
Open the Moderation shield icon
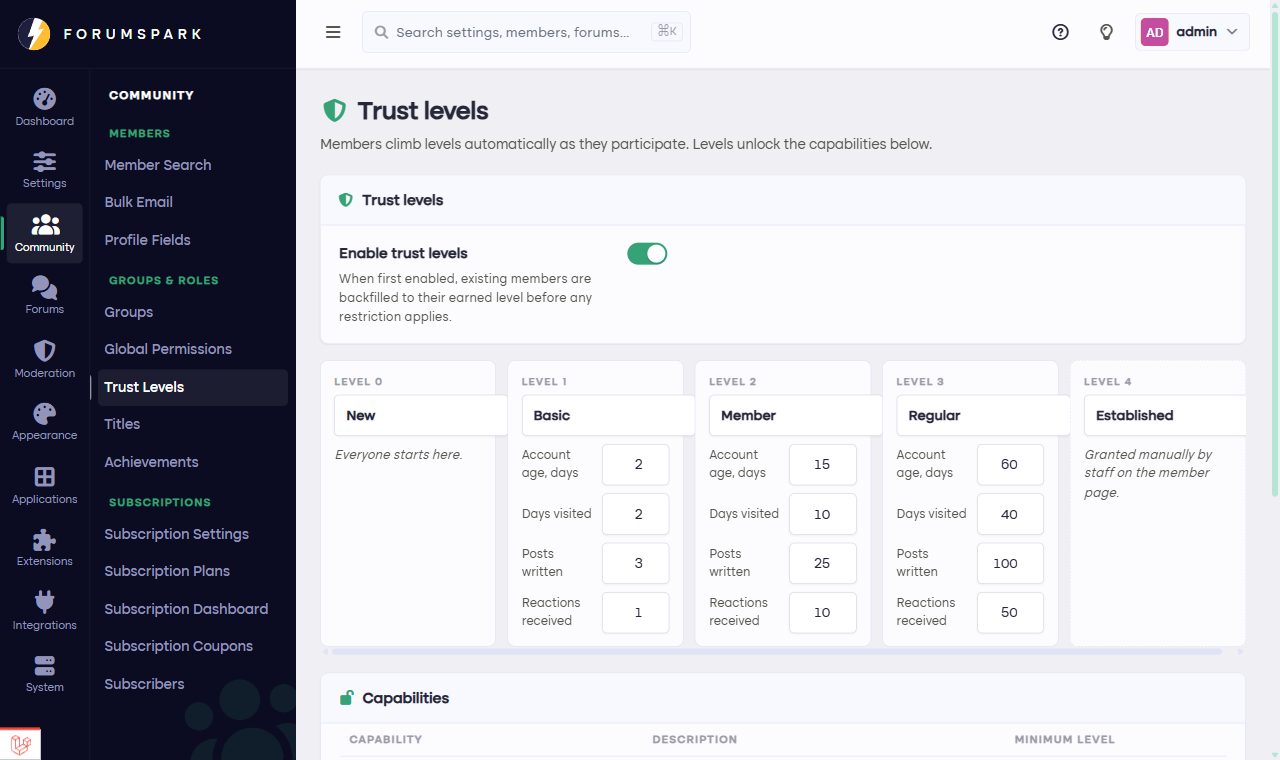[x=44, y=351]
